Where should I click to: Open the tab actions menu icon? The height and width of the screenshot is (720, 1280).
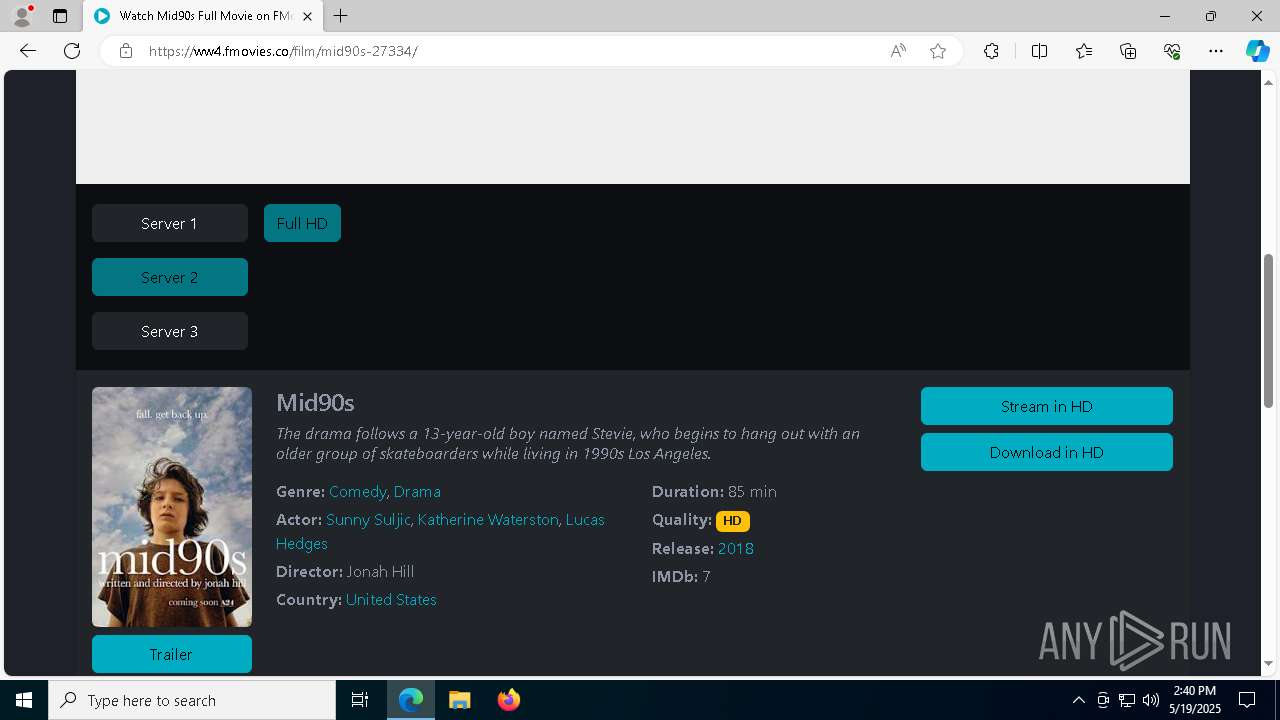(x=60, y=16)
